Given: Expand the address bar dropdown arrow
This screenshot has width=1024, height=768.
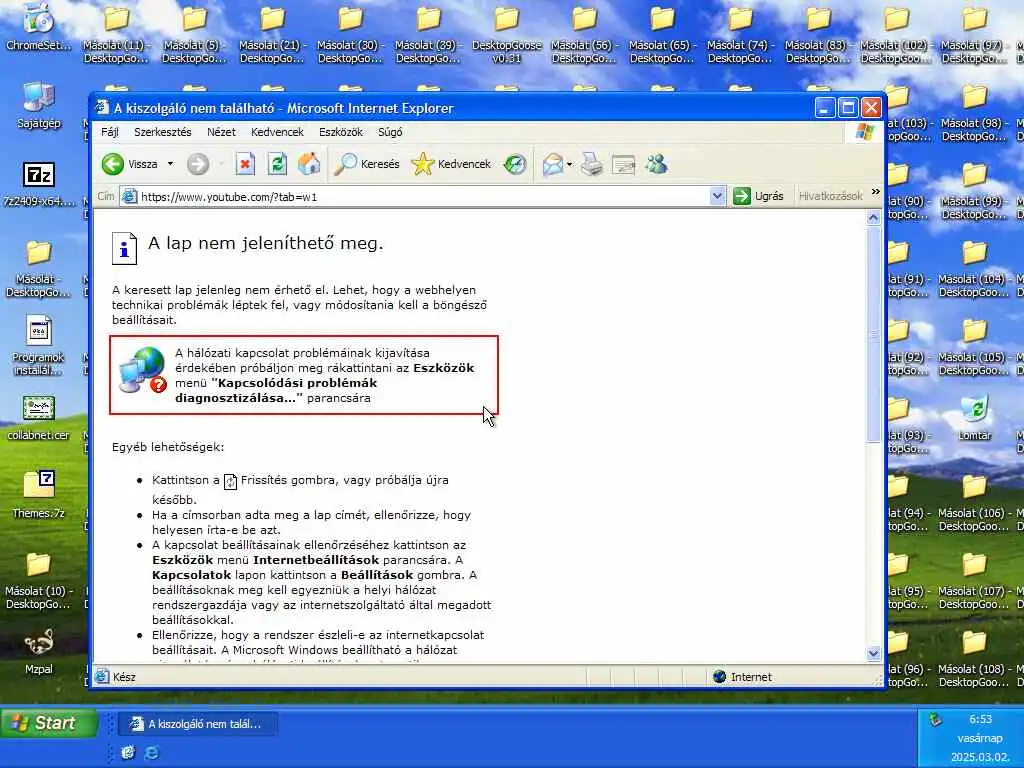Looking at the screenshot, I should (x=717, y=196).
